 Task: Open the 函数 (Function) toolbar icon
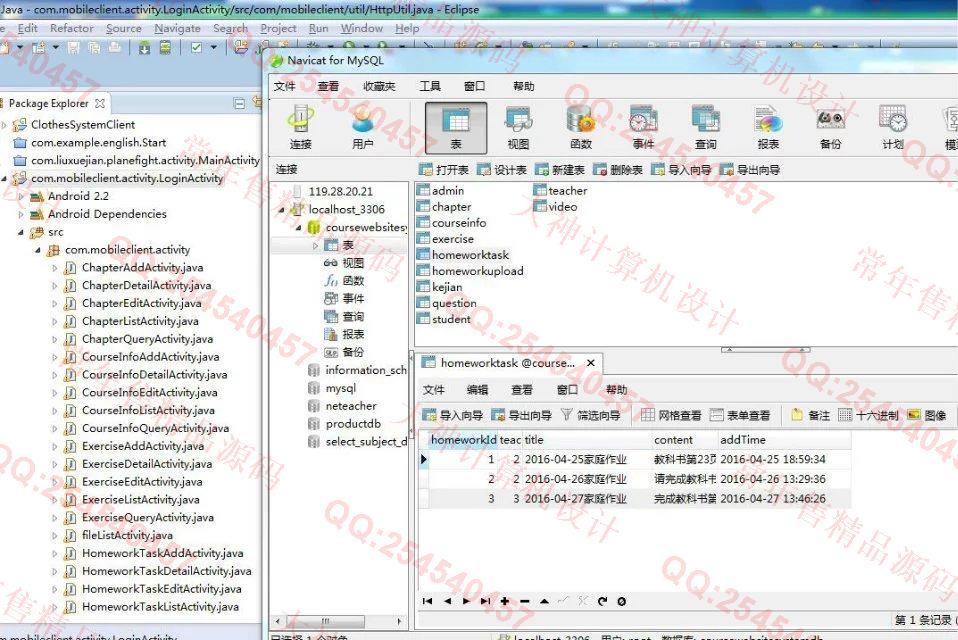point(580,128)
